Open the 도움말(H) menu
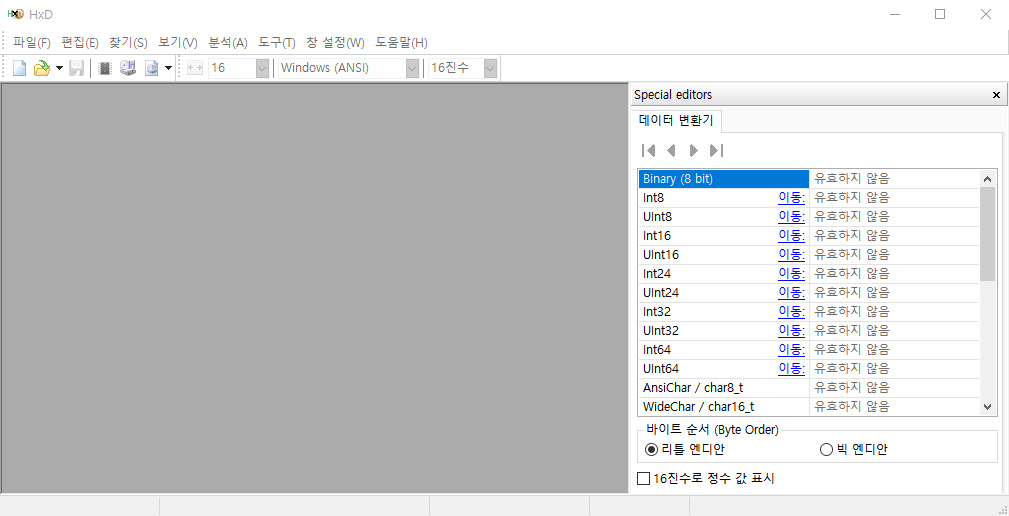 coord(402,43)
